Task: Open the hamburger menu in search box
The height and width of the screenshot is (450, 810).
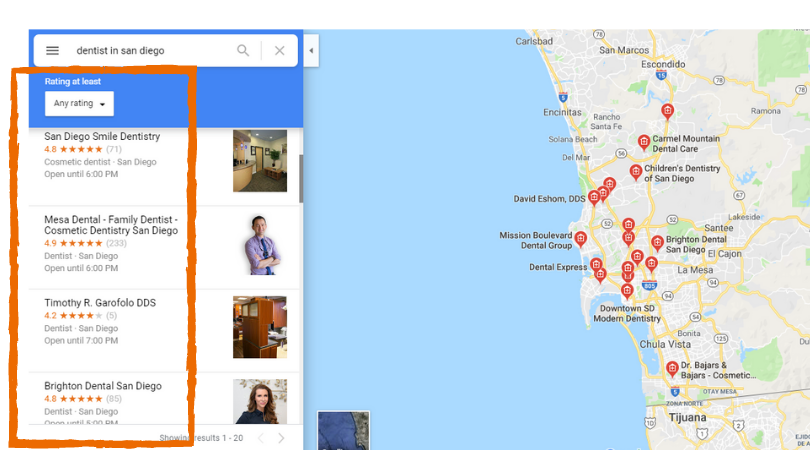Action: (52, 51)
